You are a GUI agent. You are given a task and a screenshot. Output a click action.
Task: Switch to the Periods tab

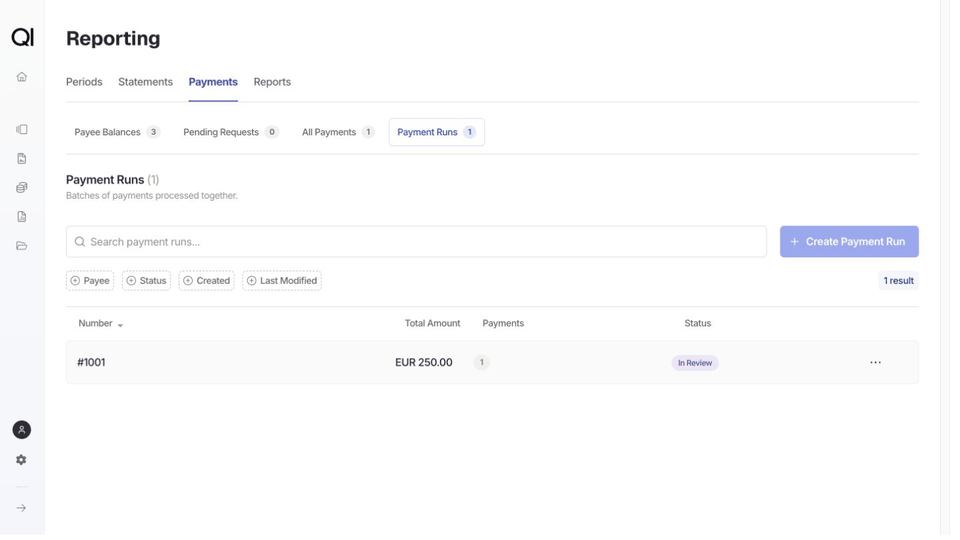pyautogui.click(x=84, y=83)
